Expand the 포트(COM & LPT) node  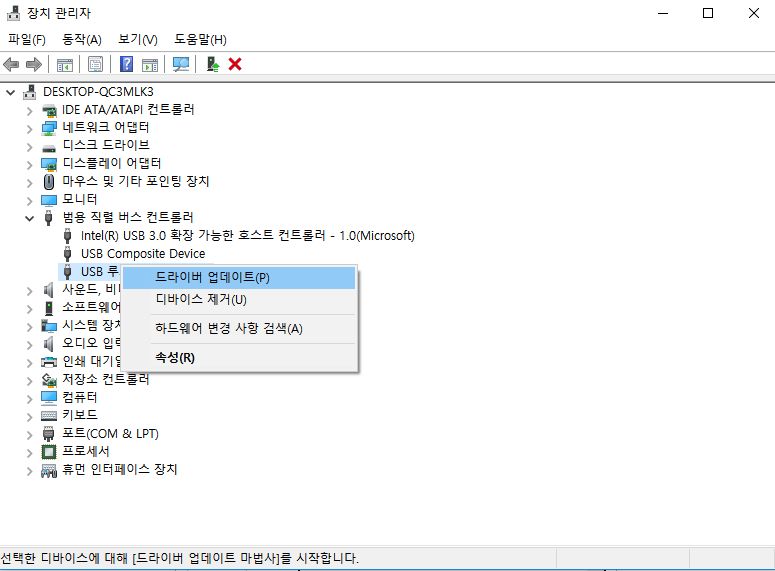click(30, 435)
